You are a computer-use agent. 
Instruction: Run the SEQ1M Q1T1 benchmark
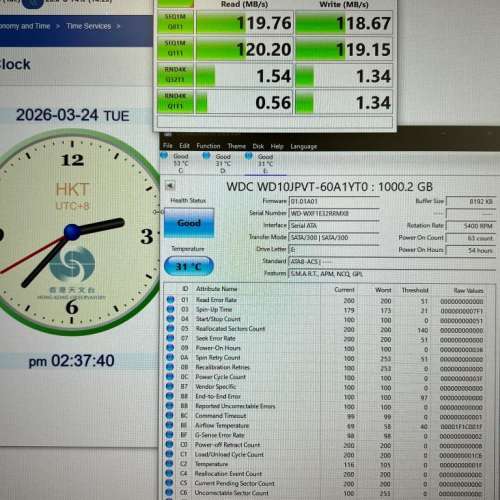(175, 49)
